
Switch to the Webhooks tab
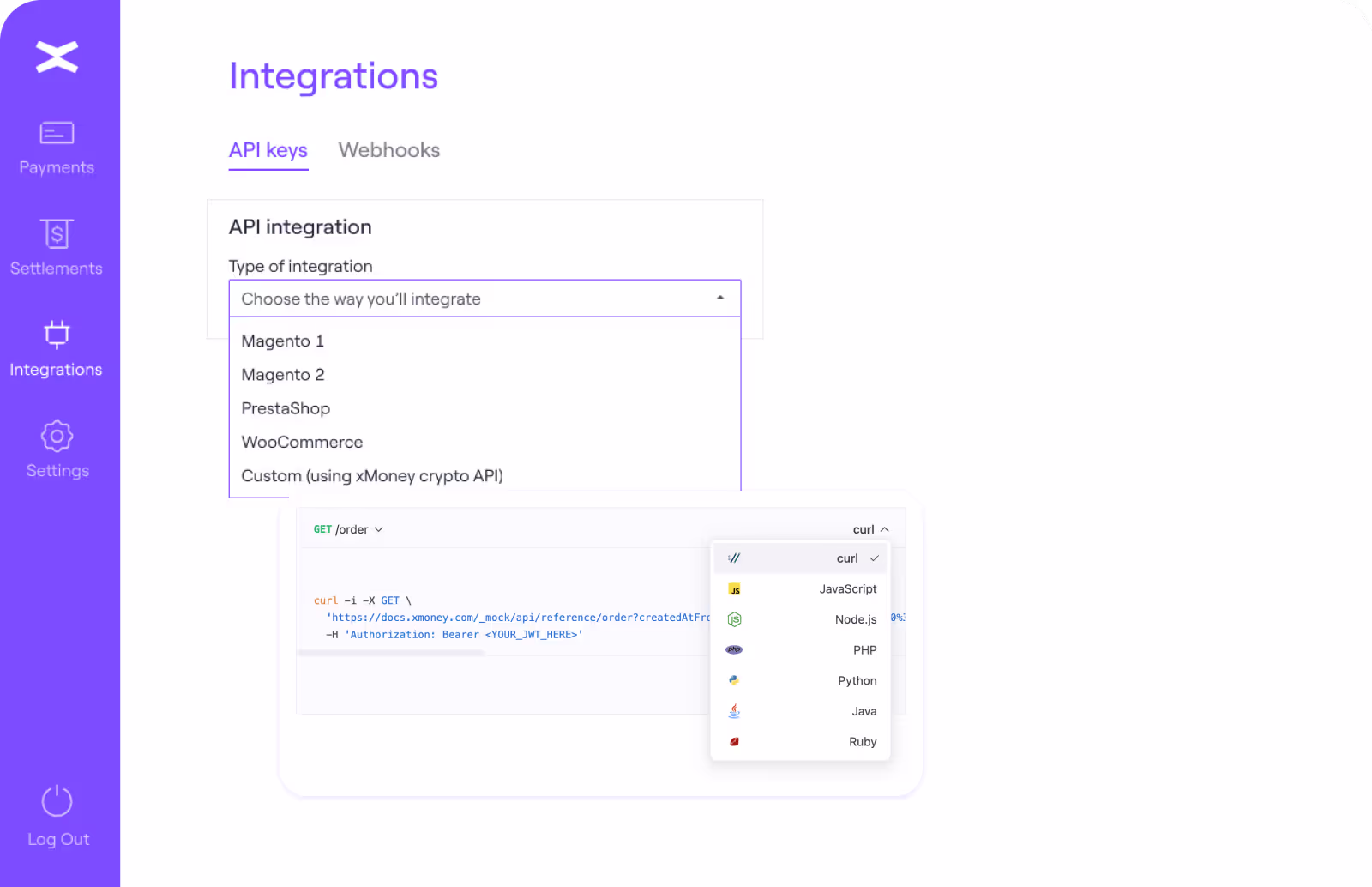click(389, 150)
